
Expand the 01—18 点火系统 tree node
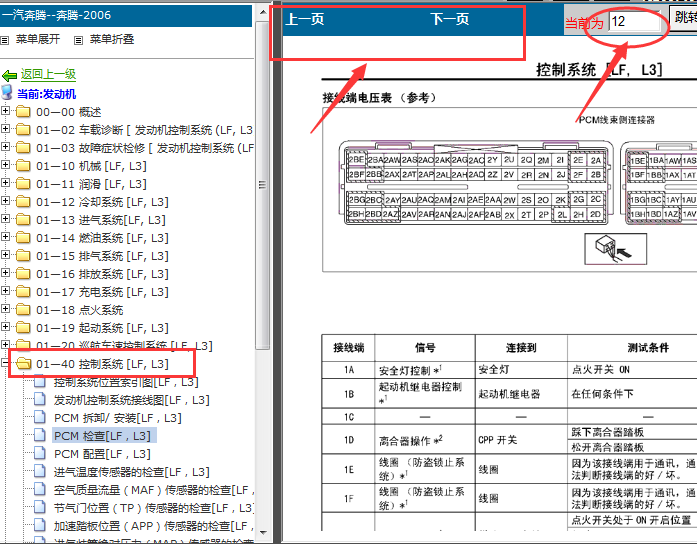[x=5, y=308]
